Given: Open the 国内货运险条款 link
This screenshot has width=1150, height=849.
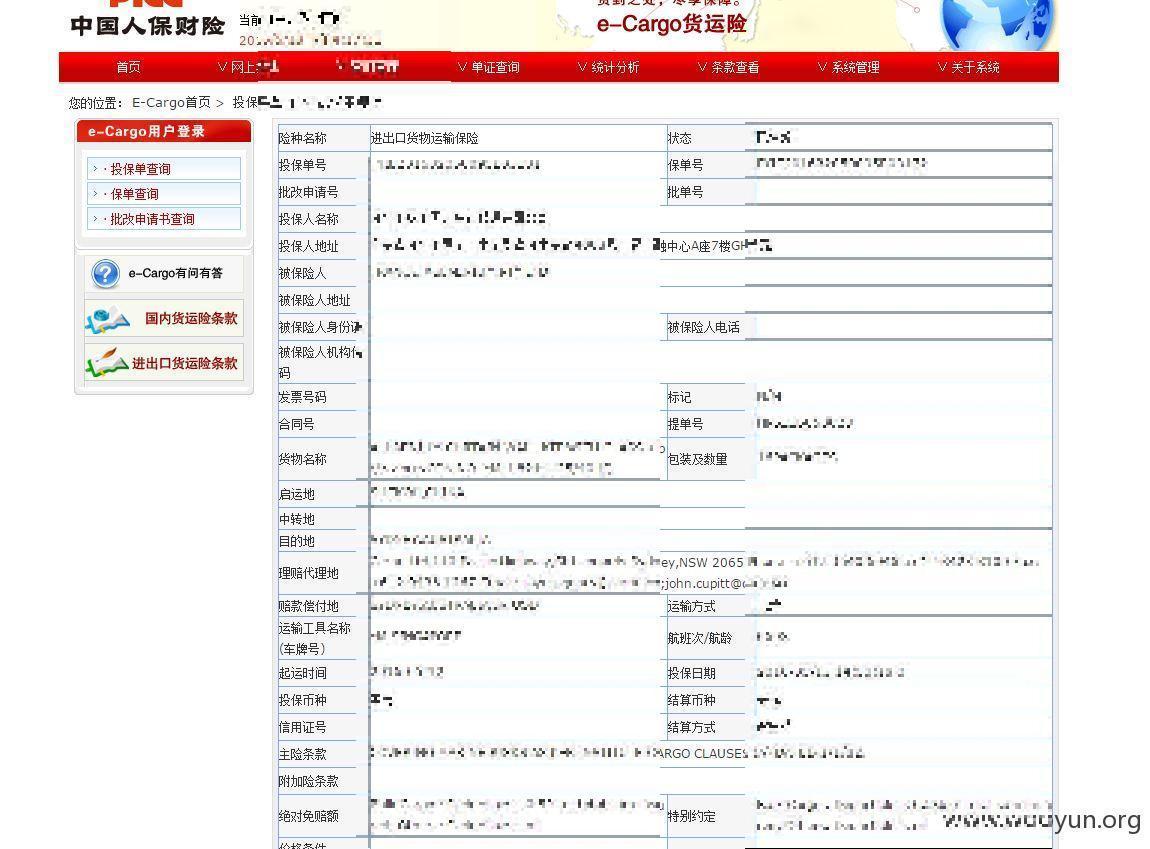Looking at the screenshot, I should 191,318.
